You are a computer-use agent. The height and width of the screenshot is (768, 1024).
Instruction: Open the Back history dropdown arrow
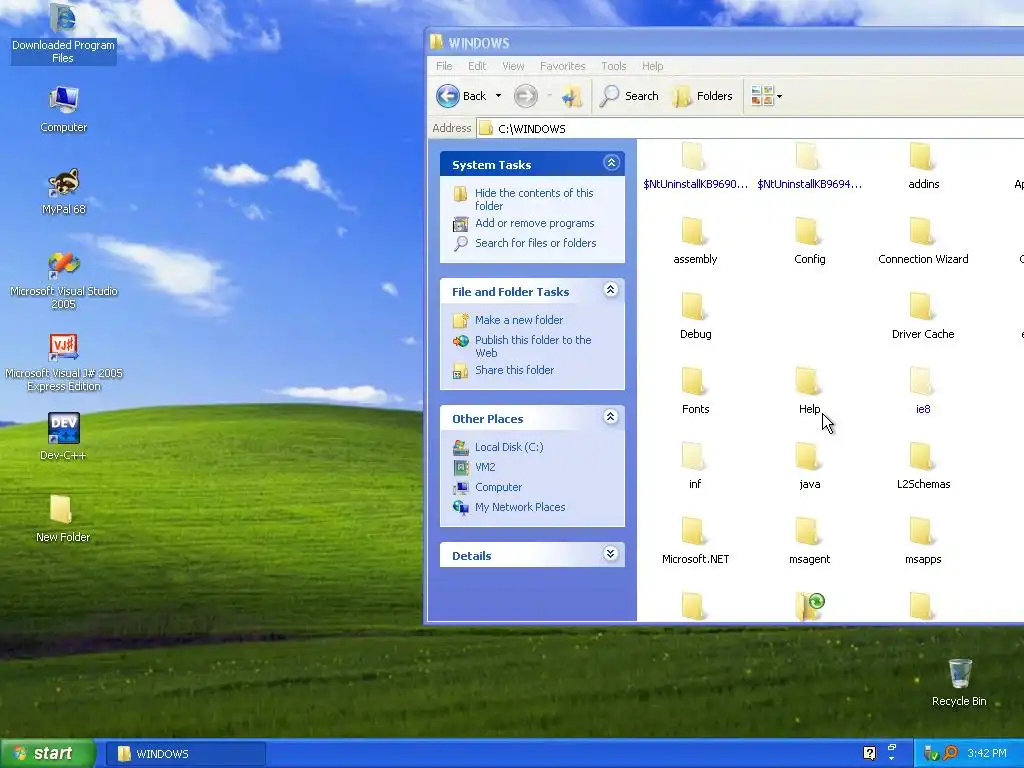pos(498,96)
